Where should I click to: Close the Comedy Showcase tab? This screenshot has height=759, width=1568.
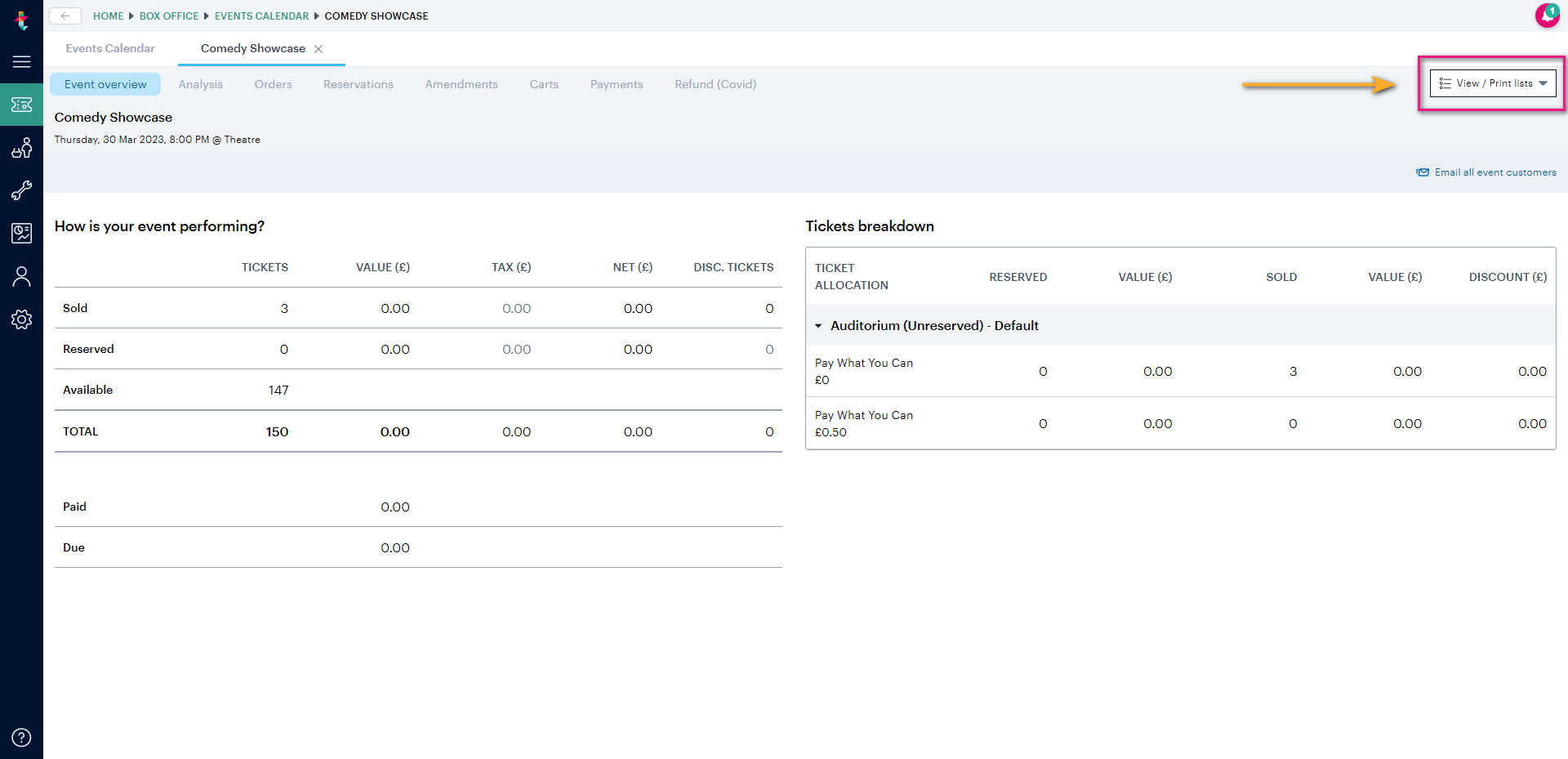click(x=318, y=49)
